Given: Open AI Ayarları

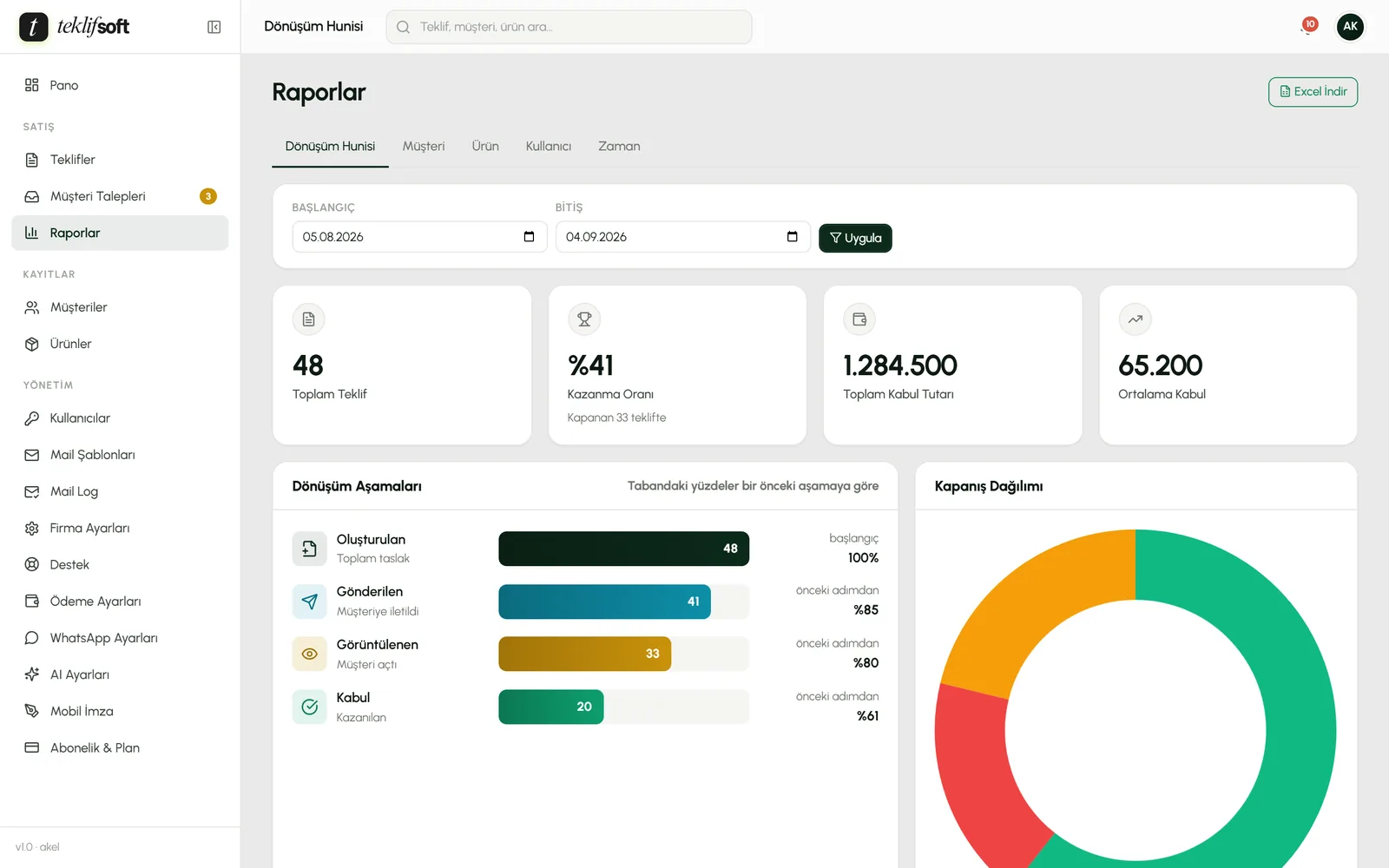Looking at the screenshot, I should pos(120,674).
